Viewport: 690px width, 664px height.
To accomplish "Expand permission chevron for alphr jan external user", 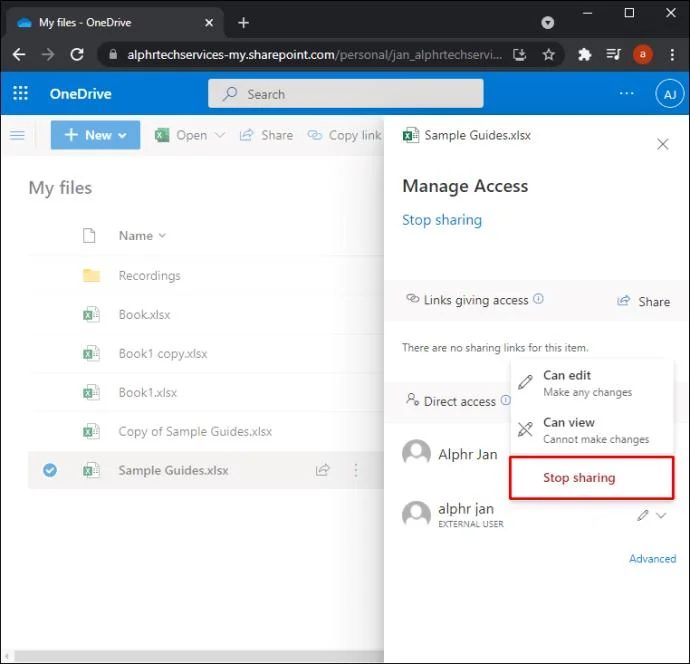I will coord(661,515).
